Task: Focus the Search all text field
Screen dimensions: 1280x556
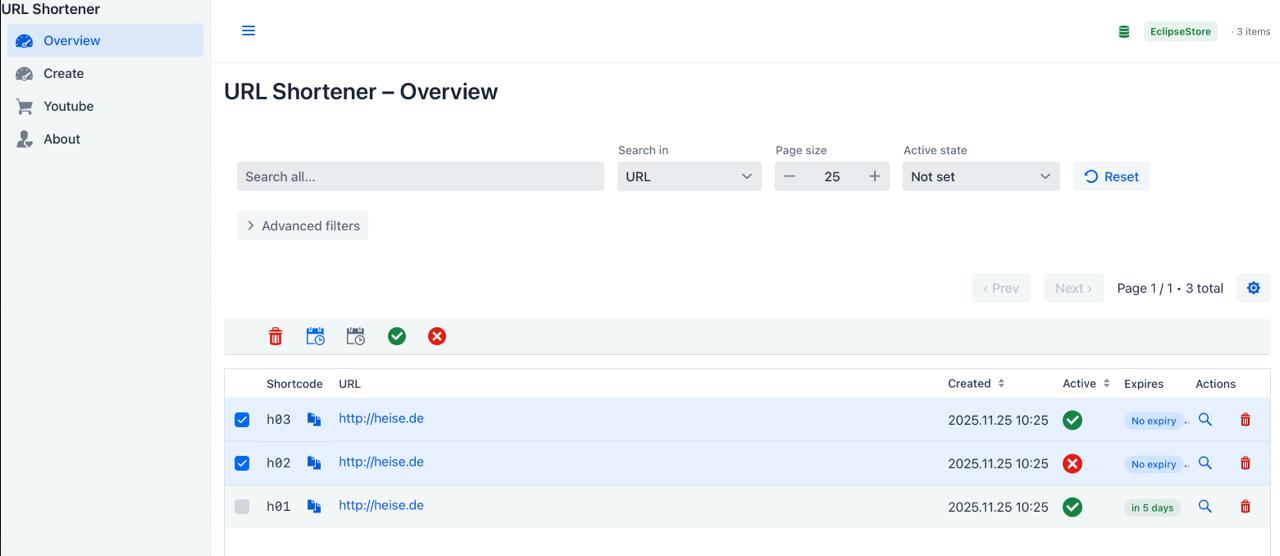Action: tap(420, 177)
